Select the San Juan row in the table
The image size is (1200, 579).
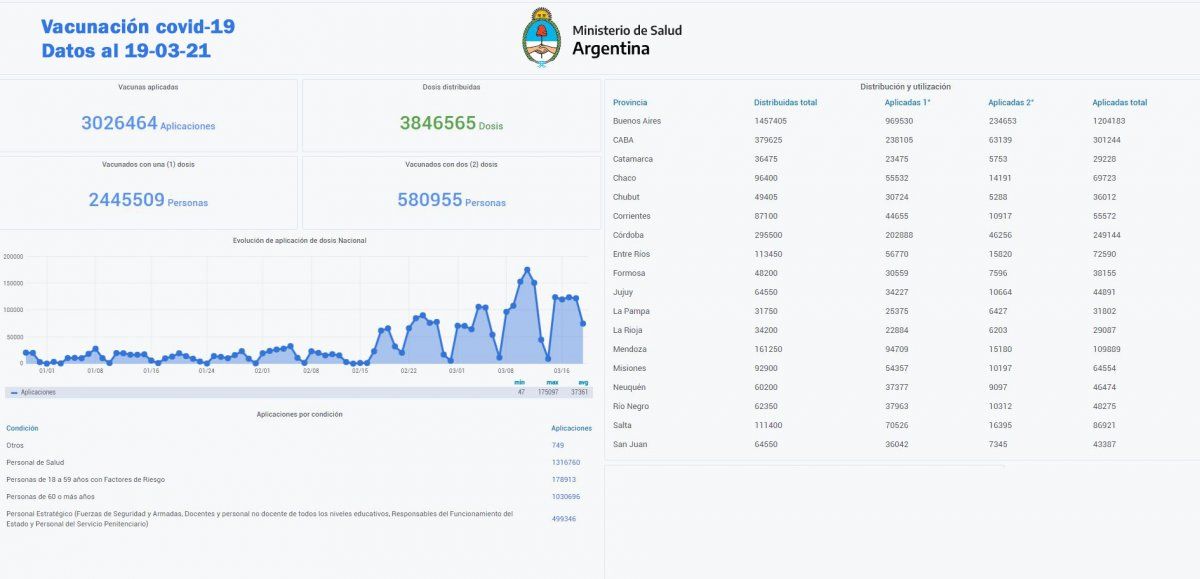629,443
